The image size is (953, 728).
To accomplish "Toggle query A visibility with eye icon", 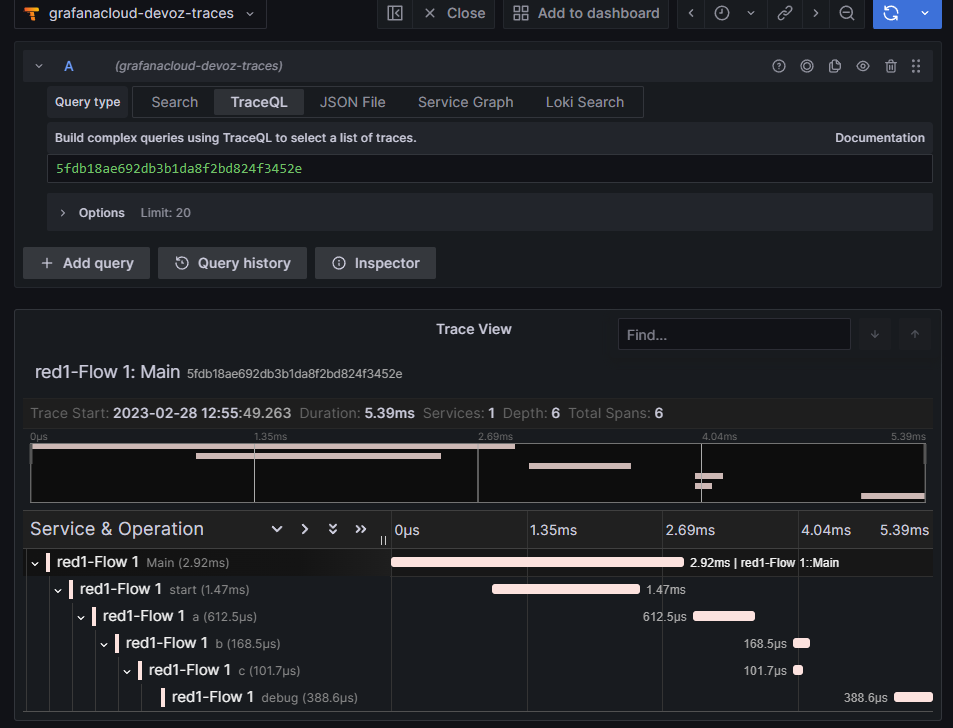I will (x=863, y=66).
